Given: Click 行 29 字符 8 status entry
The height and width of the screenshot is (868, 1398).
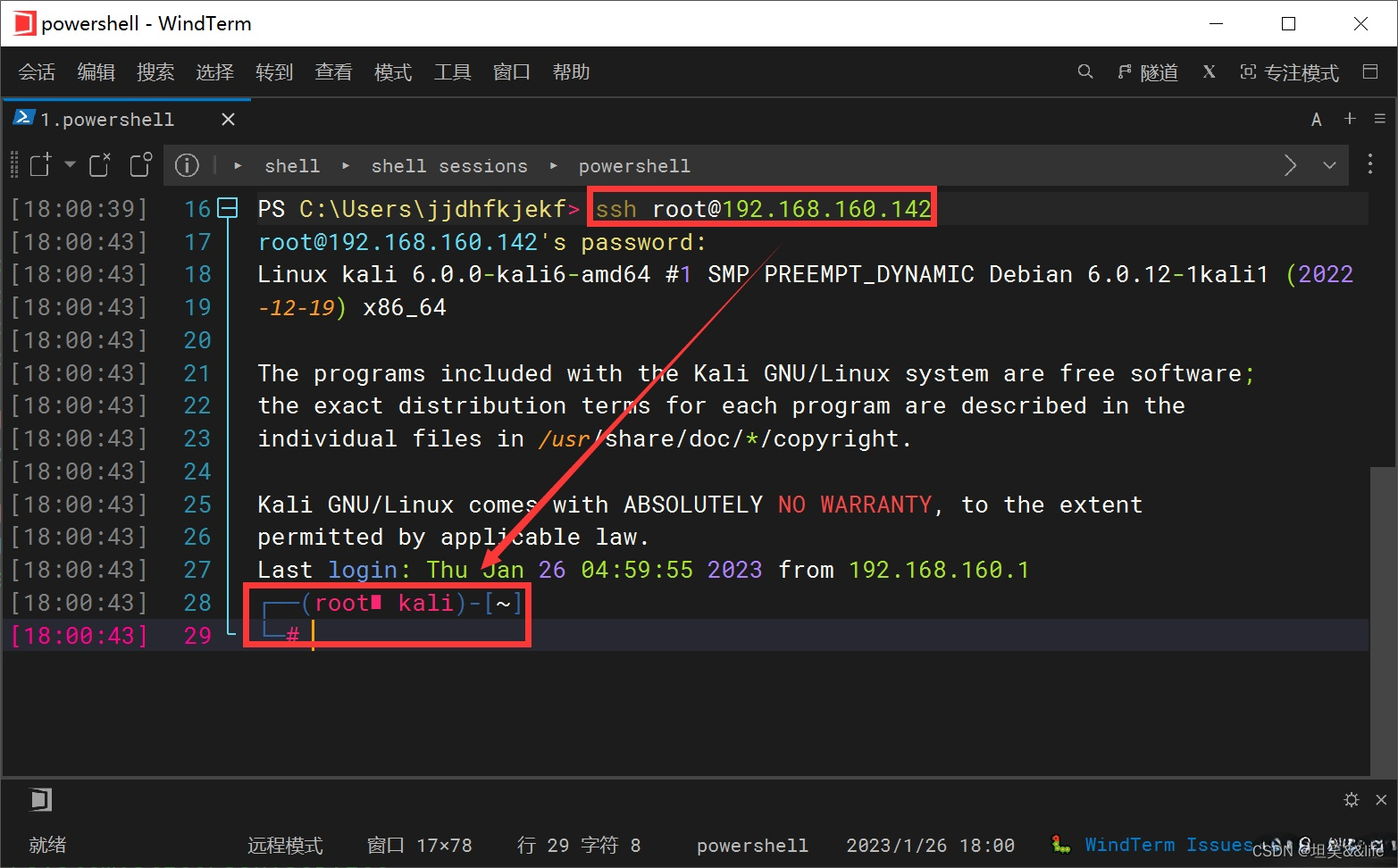Looking at the screenshot, I should [579, 845].
